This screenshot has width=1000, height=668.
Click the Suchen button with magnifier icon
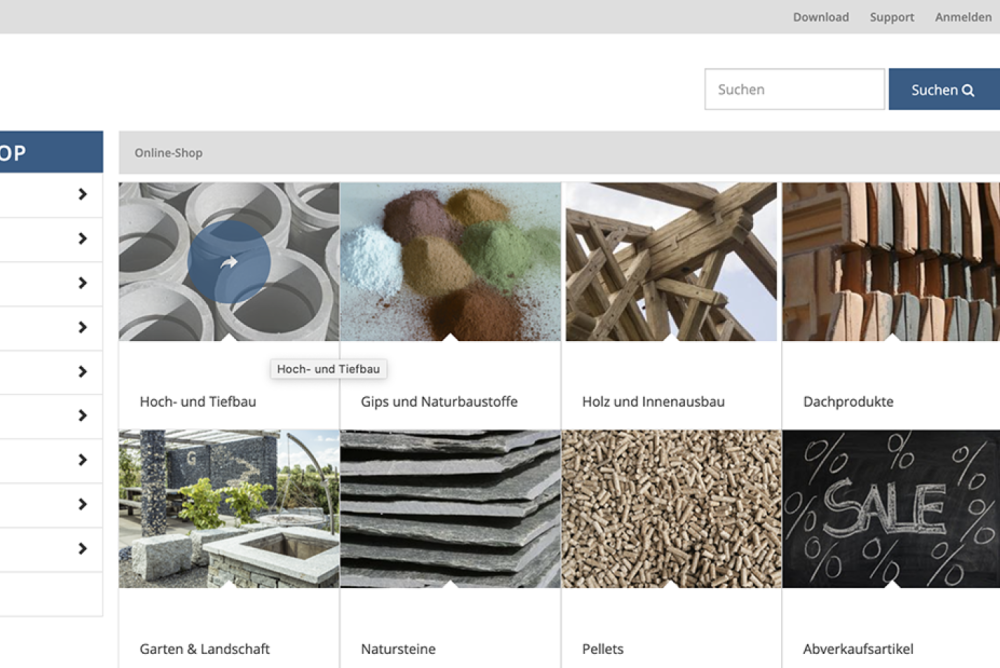942,90
